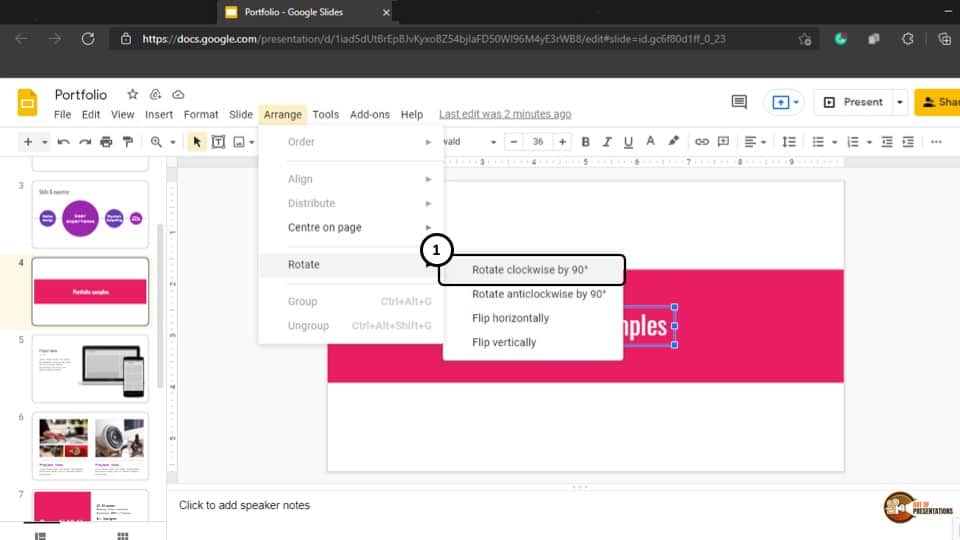
Task: Increase font size with plus button
Action: pos(562,142)
